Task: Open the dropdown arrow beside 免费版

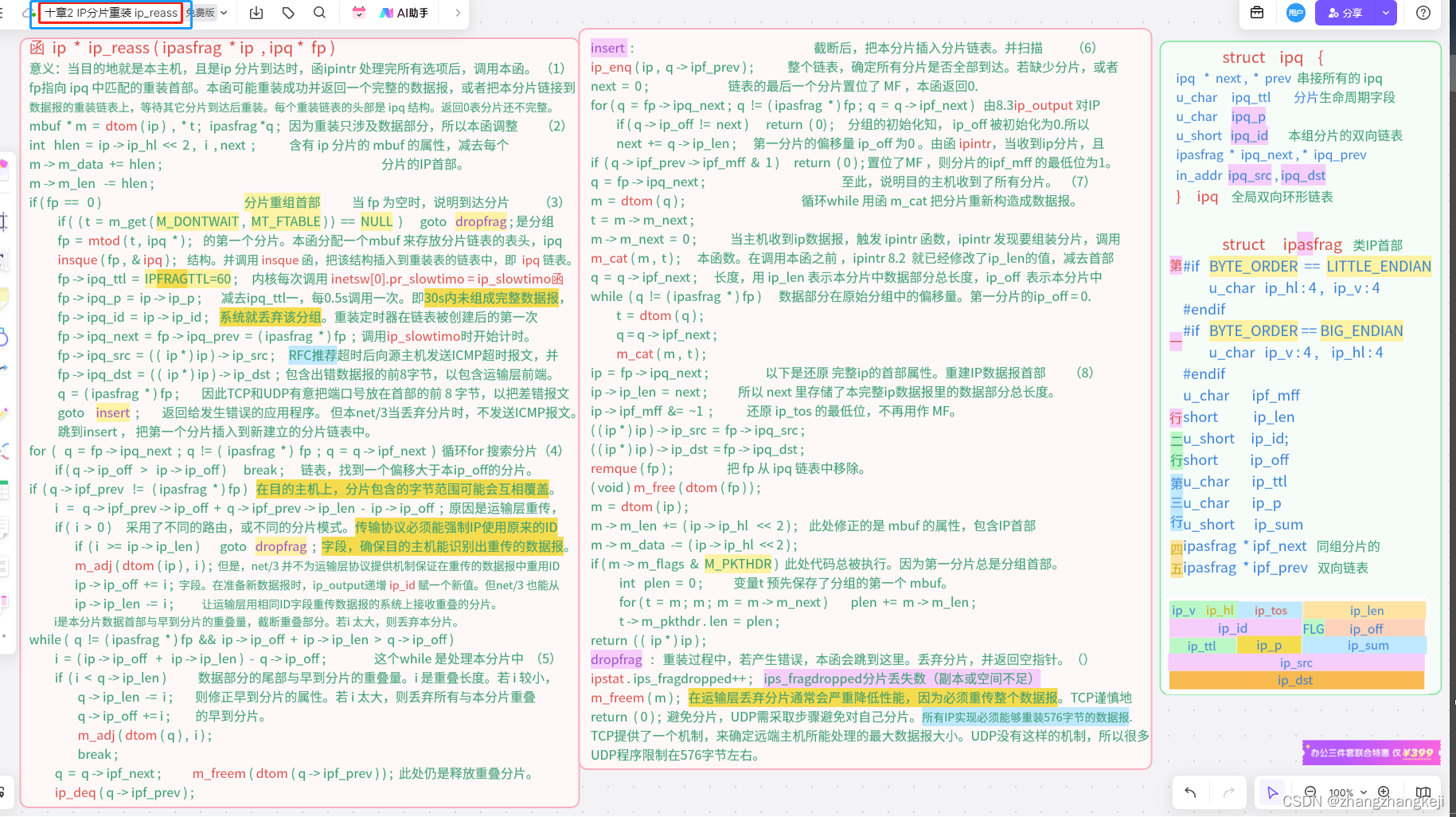Action: pyautogui.click(x=224, y=13)
